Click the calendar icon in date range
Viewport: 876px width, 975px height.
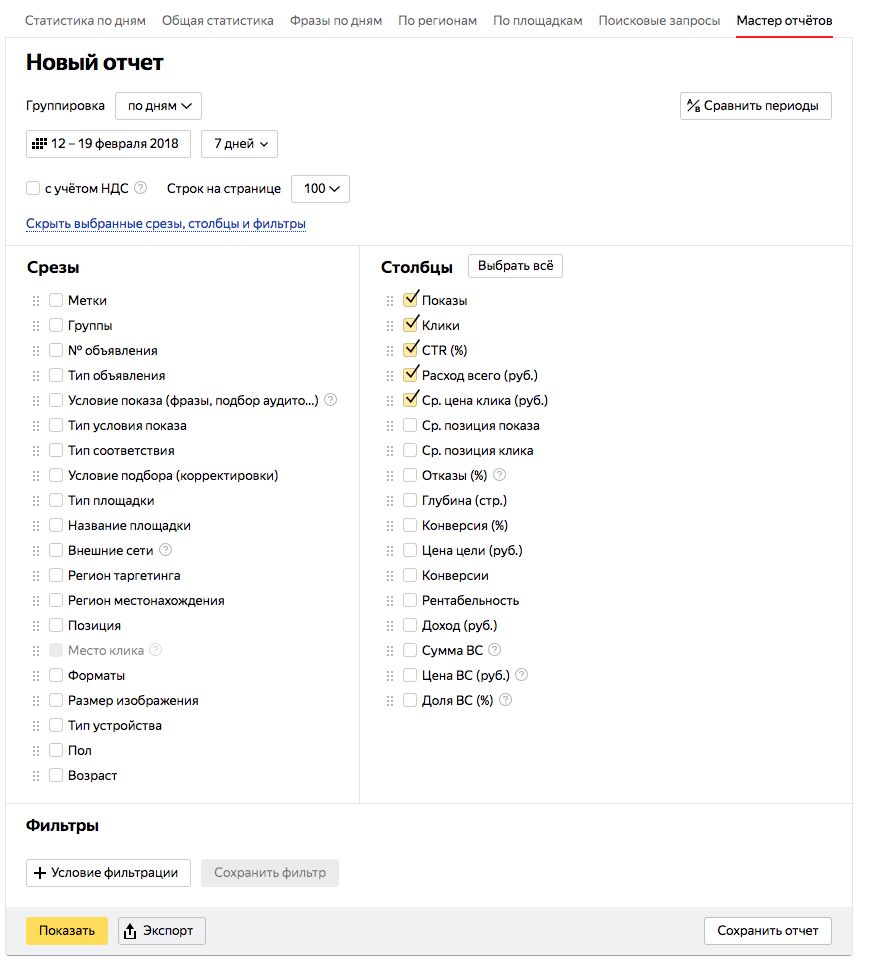(40, 144)
